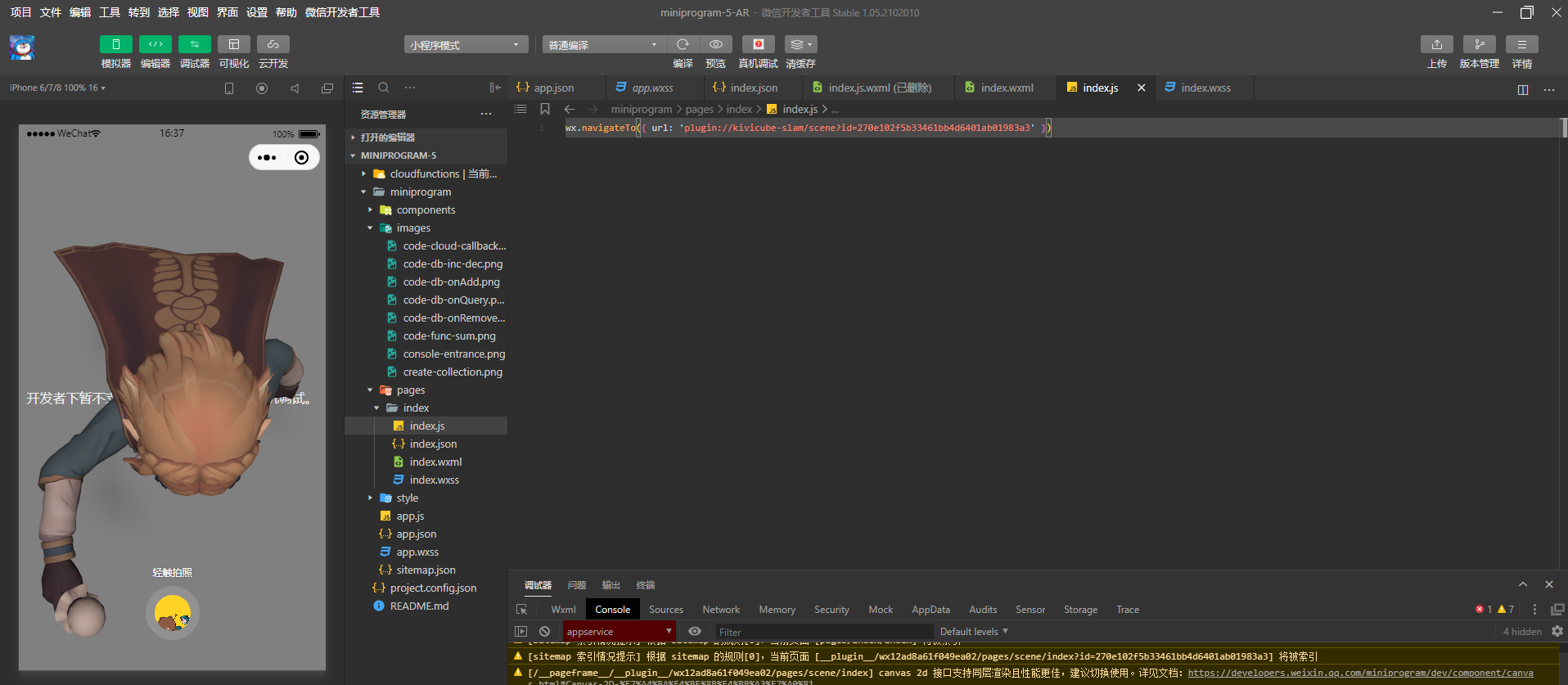
Task: Click the 上传 upload button
Action: click(1436, 44)
